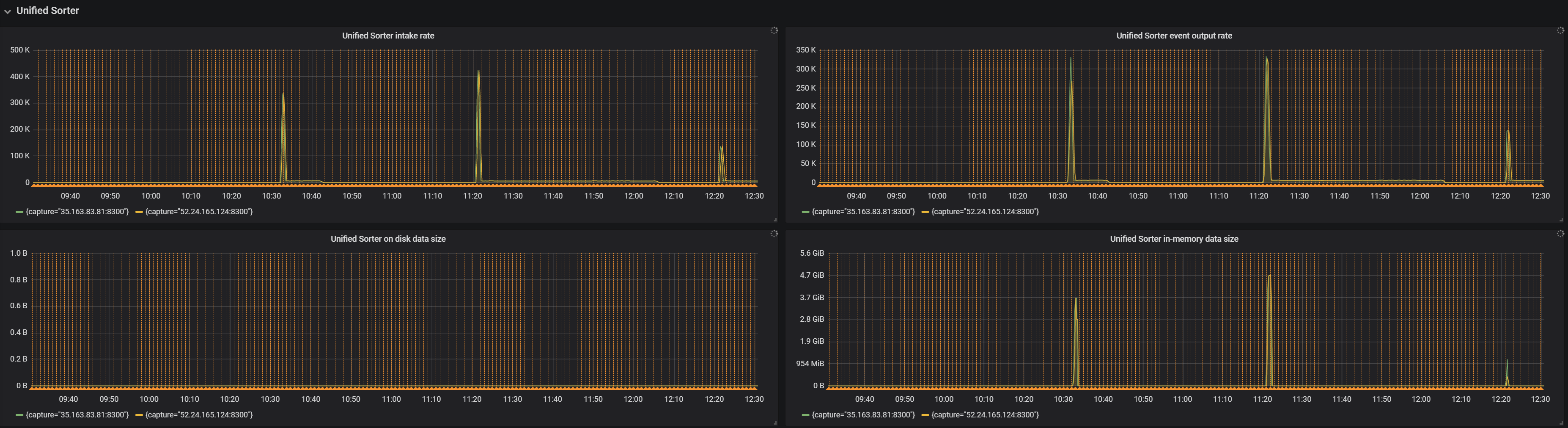Open the event output rate panel menu
Viewport: 1568px width, 428px height.
[1173, 35]
